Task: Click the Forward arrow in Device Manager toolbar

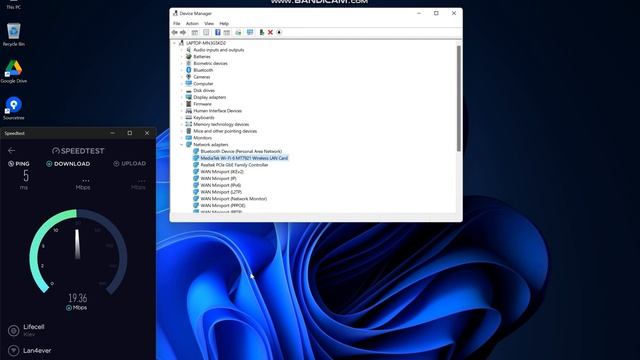Action: [183, 32]
